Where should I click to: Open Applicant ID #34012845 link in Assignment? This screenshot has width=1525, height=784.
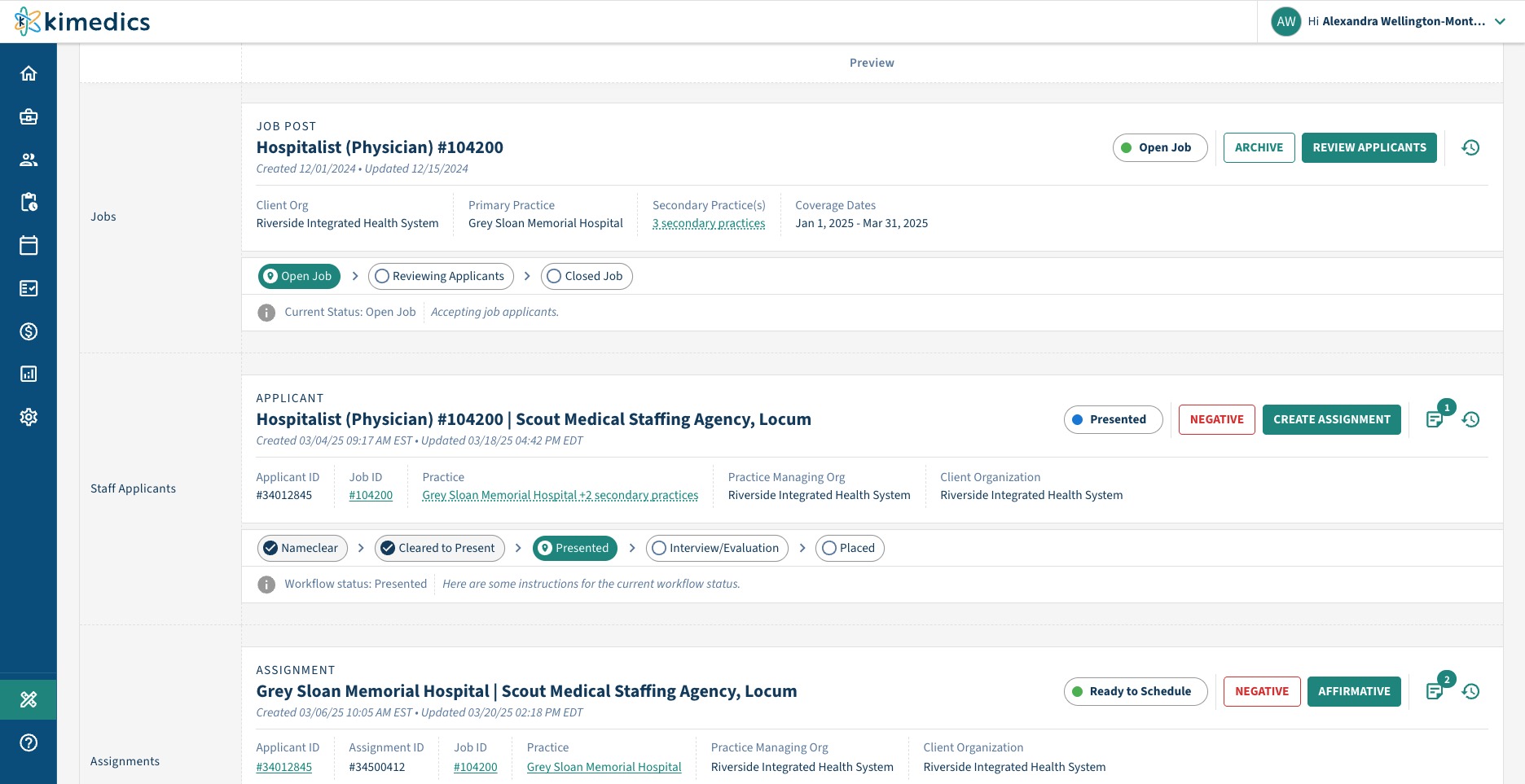284,767
